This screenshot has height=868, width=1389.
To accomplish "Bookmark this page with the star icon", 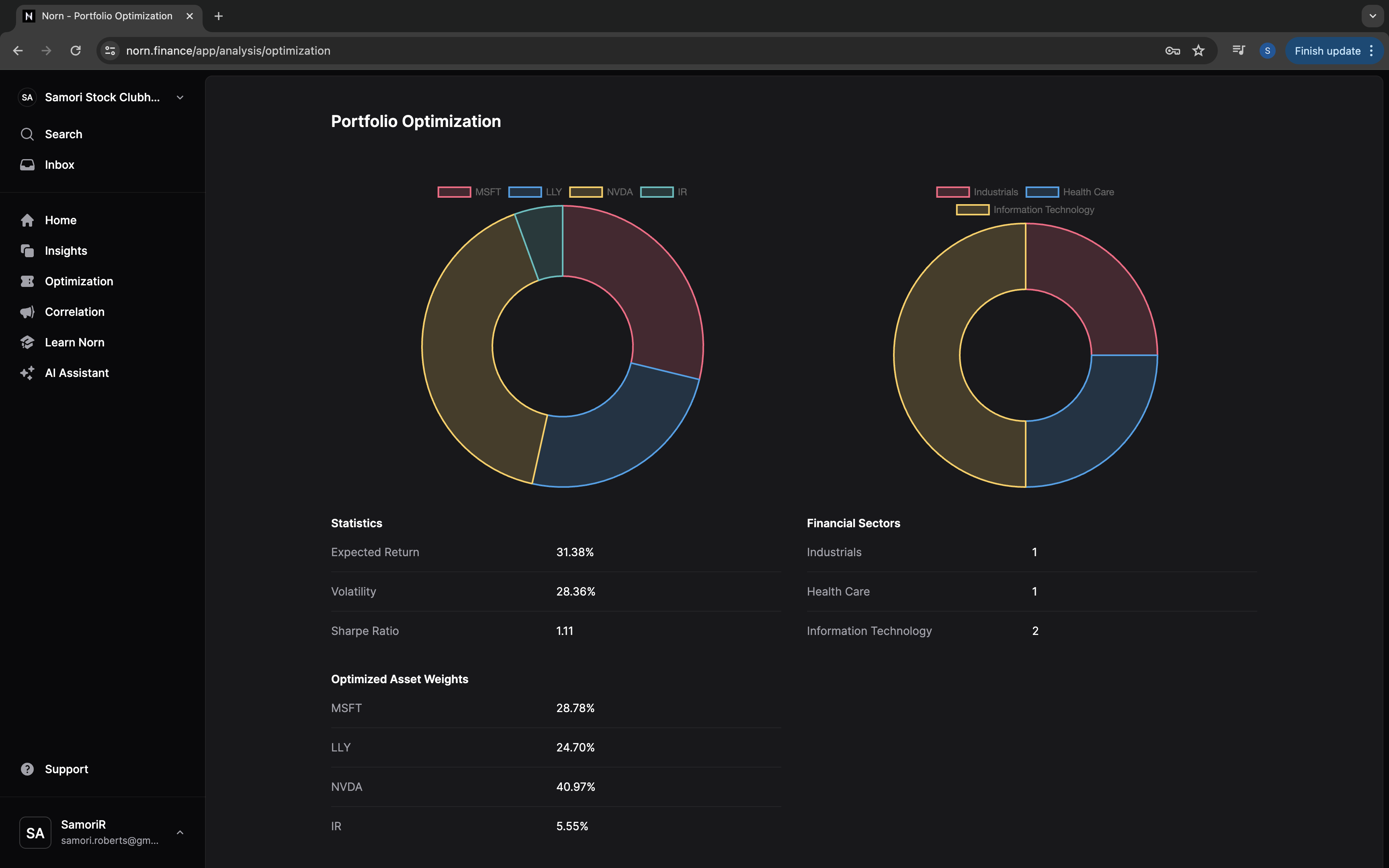I will [1198, 51].
